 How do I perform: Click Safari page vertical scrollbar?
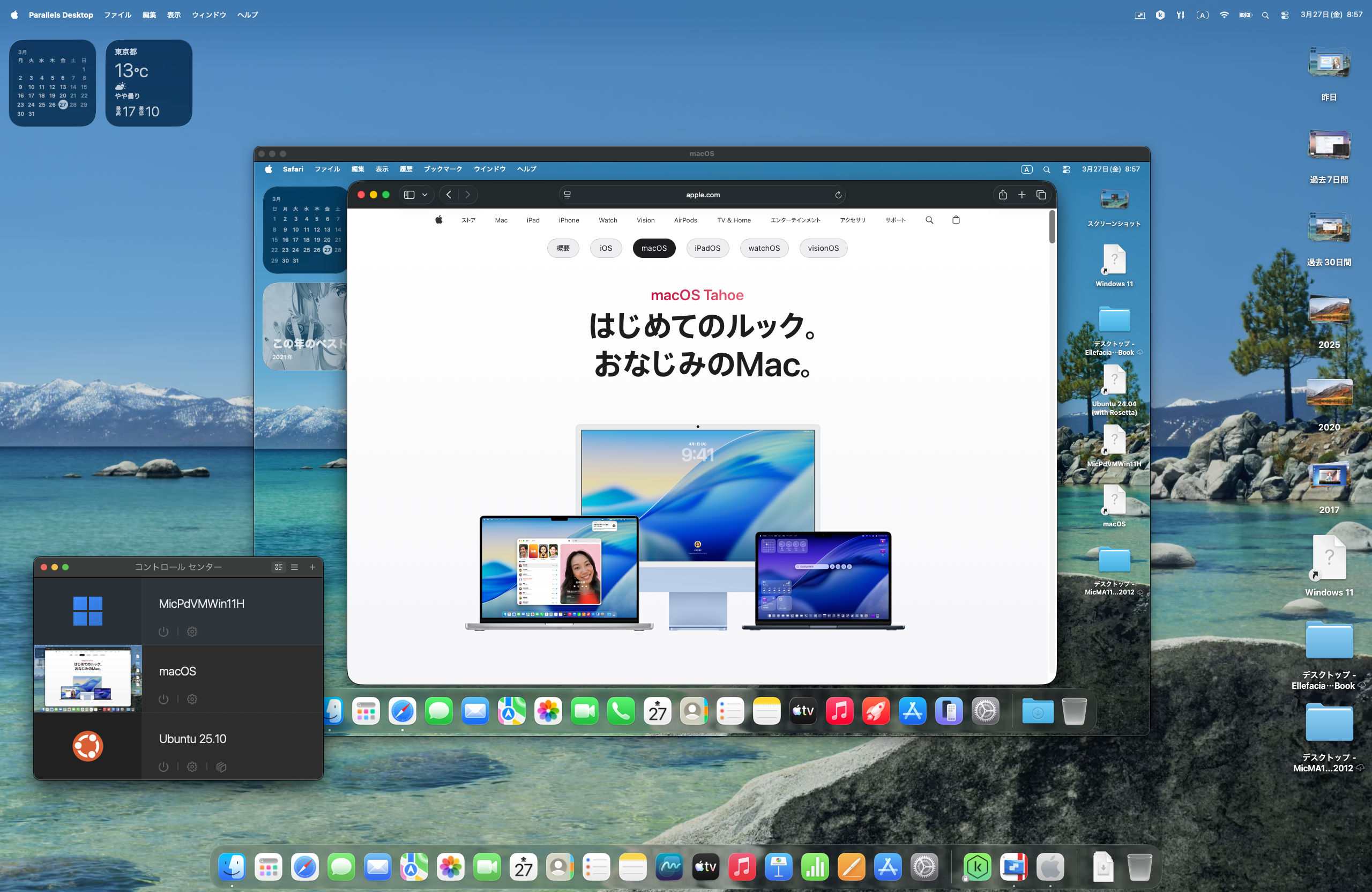point(1052,227)
